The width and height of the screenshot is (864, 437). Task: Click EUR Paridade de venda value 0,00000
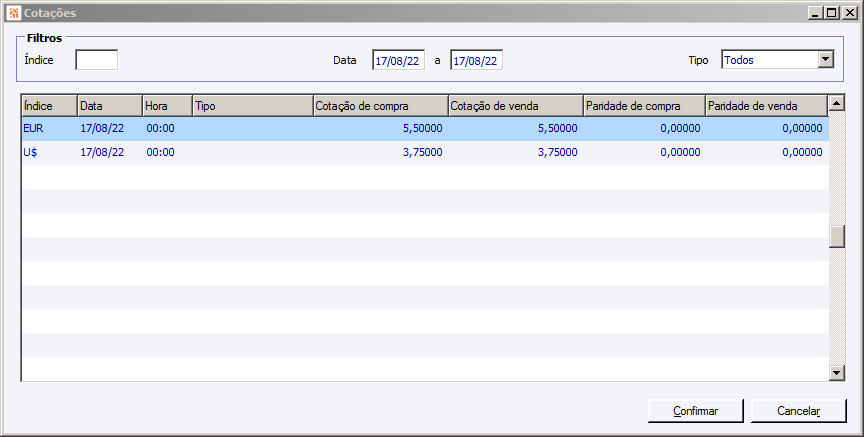(802, 128)
